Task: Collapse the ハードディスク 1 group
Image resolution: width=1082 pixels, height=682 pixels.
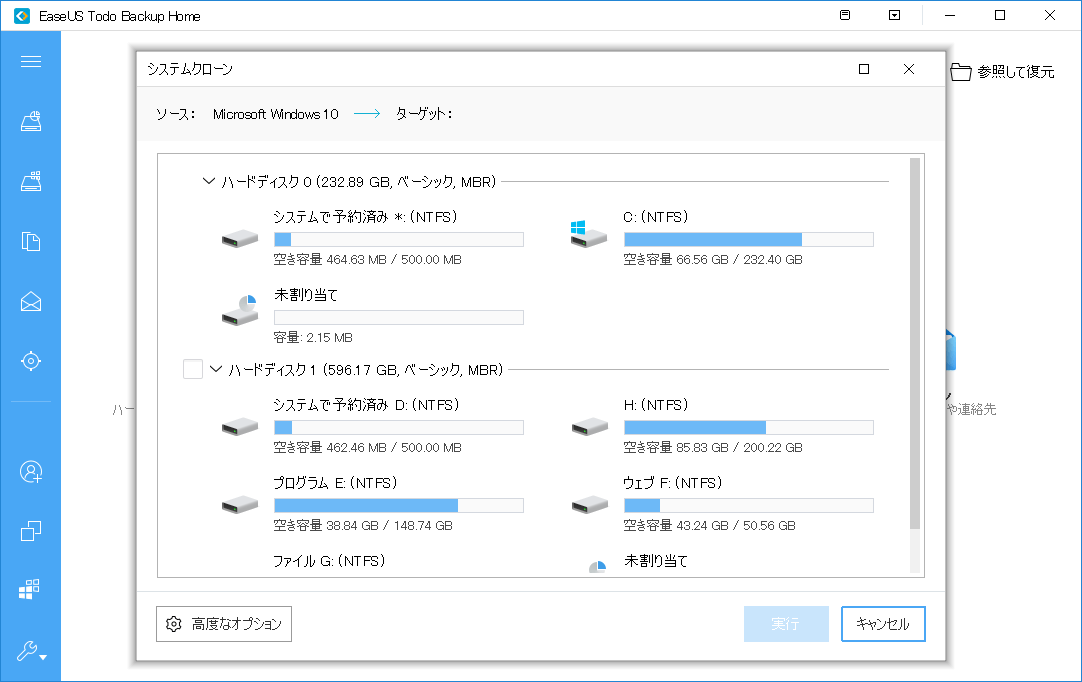Action: click(216, 370)
